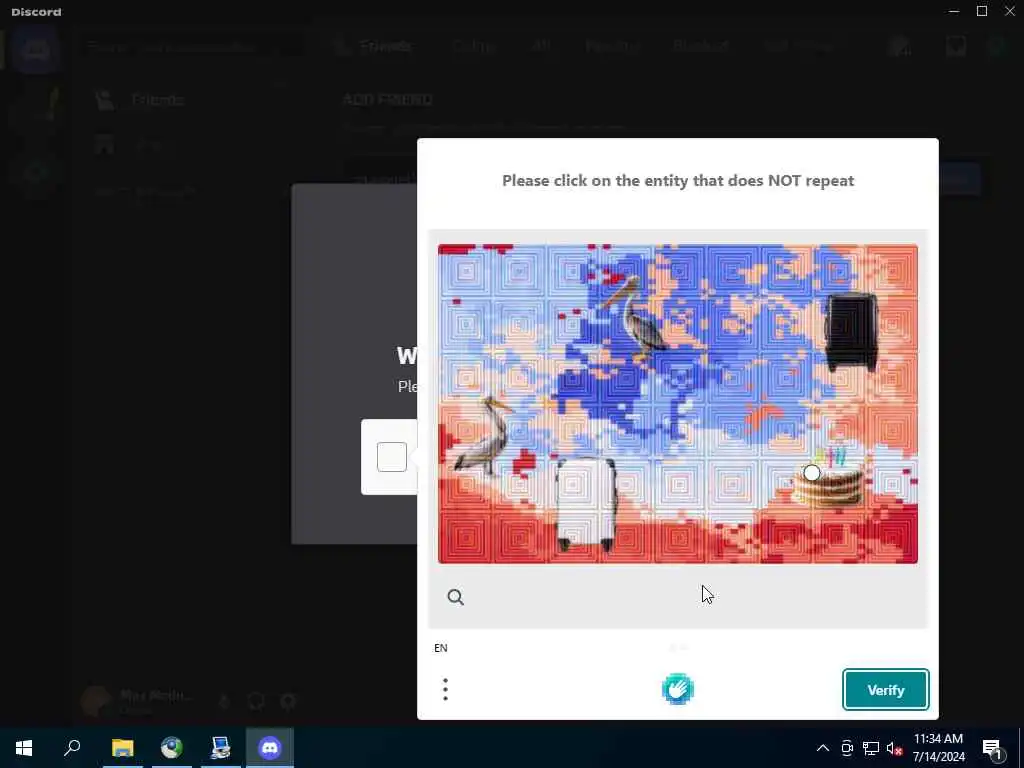This screenshot has width=1024, height=768.
Task: Click the Discord user settings gear
Action: tap(288, 701)
